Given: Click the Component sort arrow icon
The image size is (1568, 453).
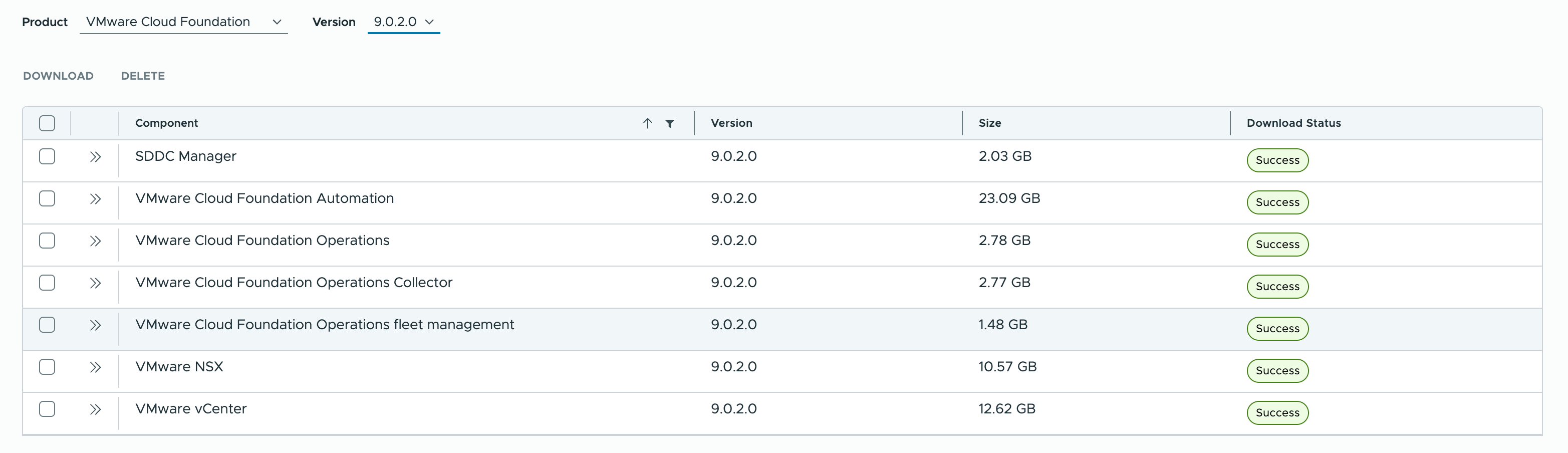Looking at the screenshot, I should [648, 124].
